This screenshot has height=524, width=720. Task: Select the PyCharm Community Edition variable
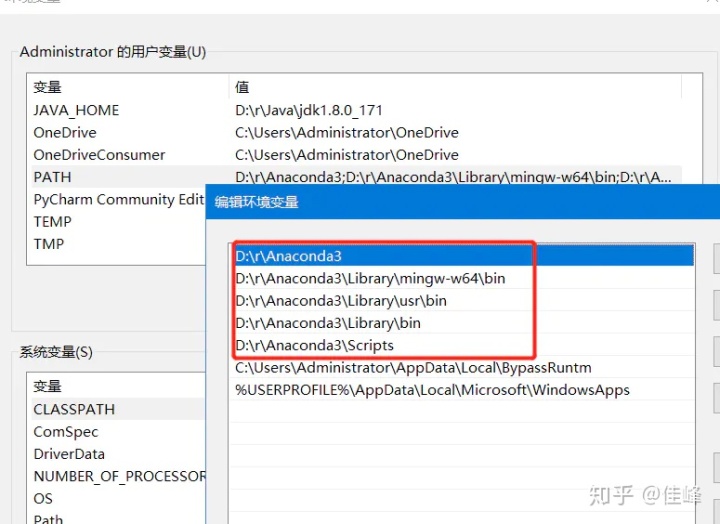pyautogui.click(x=119, y=199)
